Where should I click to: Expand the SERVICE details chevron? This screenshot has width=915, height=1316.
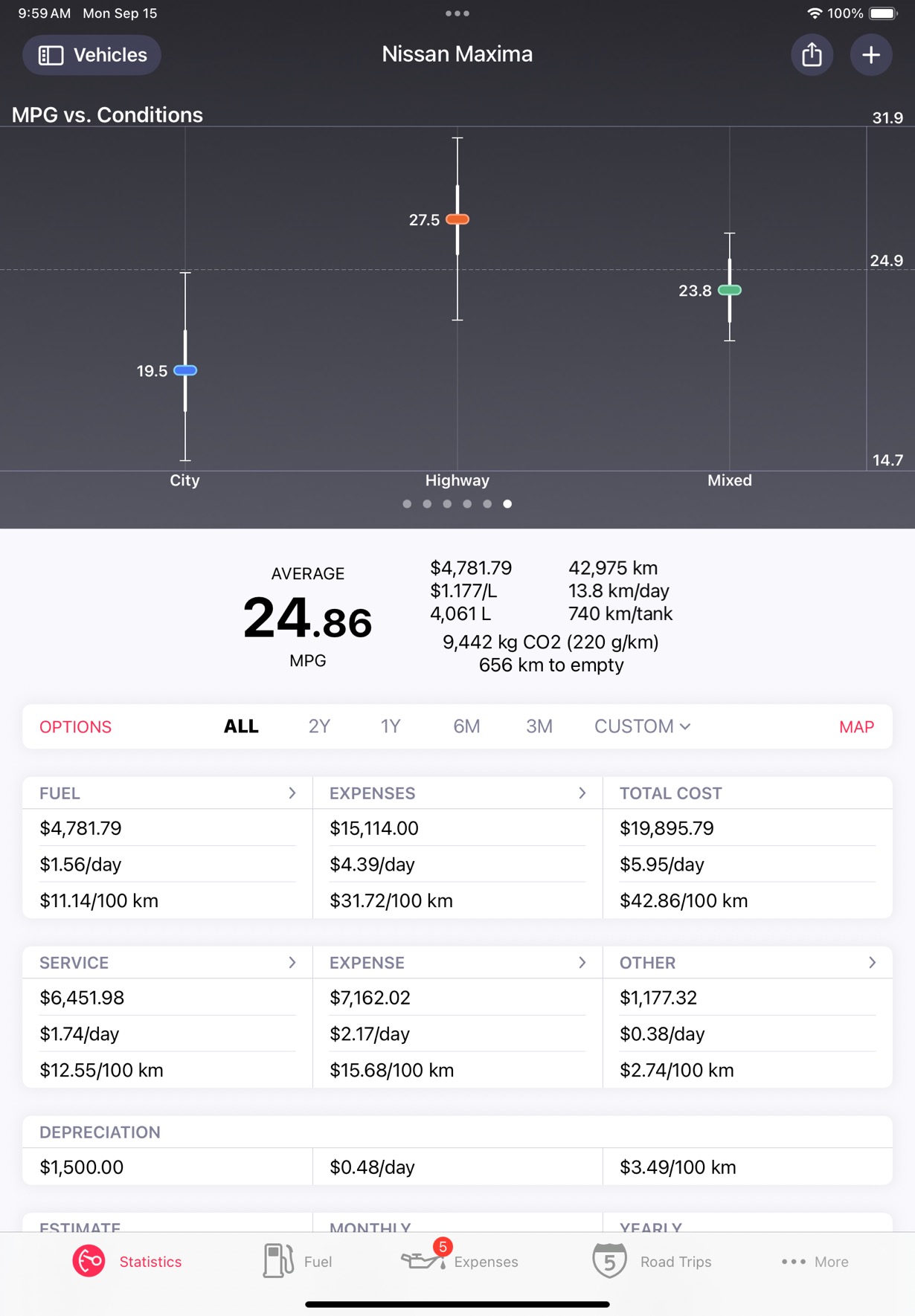coord(292,963)
